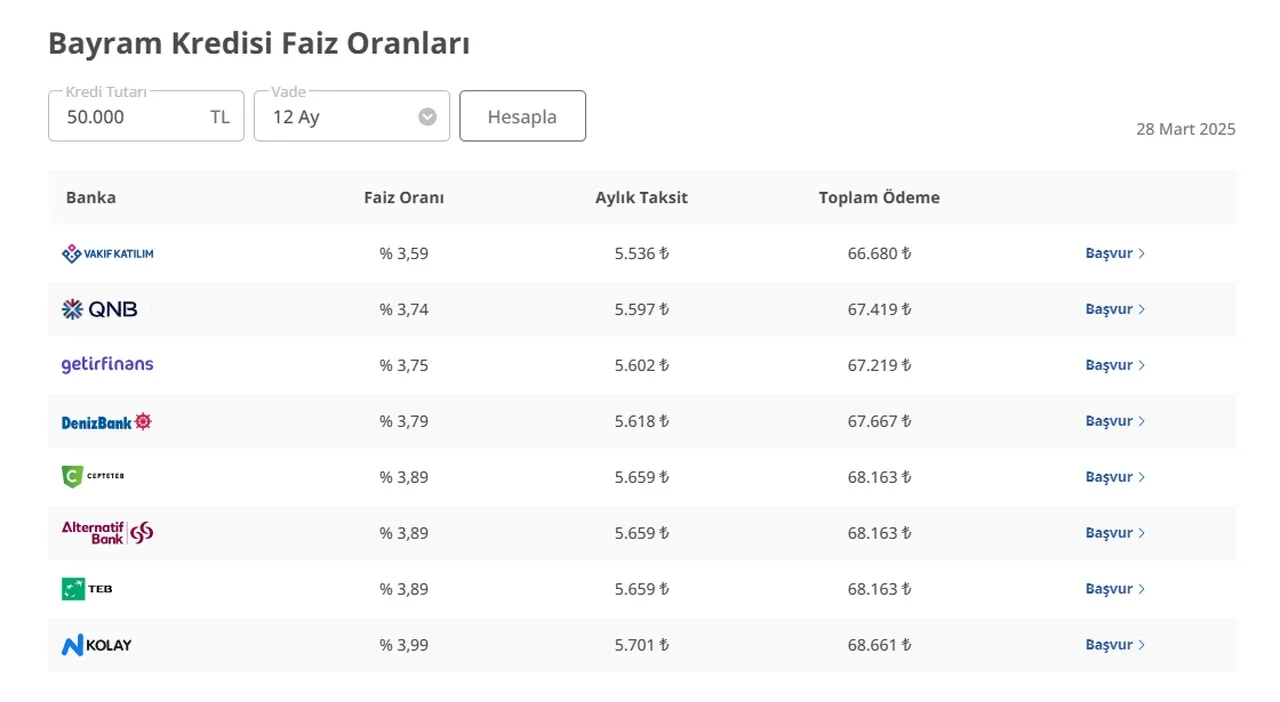Screen dimensions: 1280x702
Task: Open Başvur link for getirfinans
Action: pyautogui.click(x=1114, y=366)
